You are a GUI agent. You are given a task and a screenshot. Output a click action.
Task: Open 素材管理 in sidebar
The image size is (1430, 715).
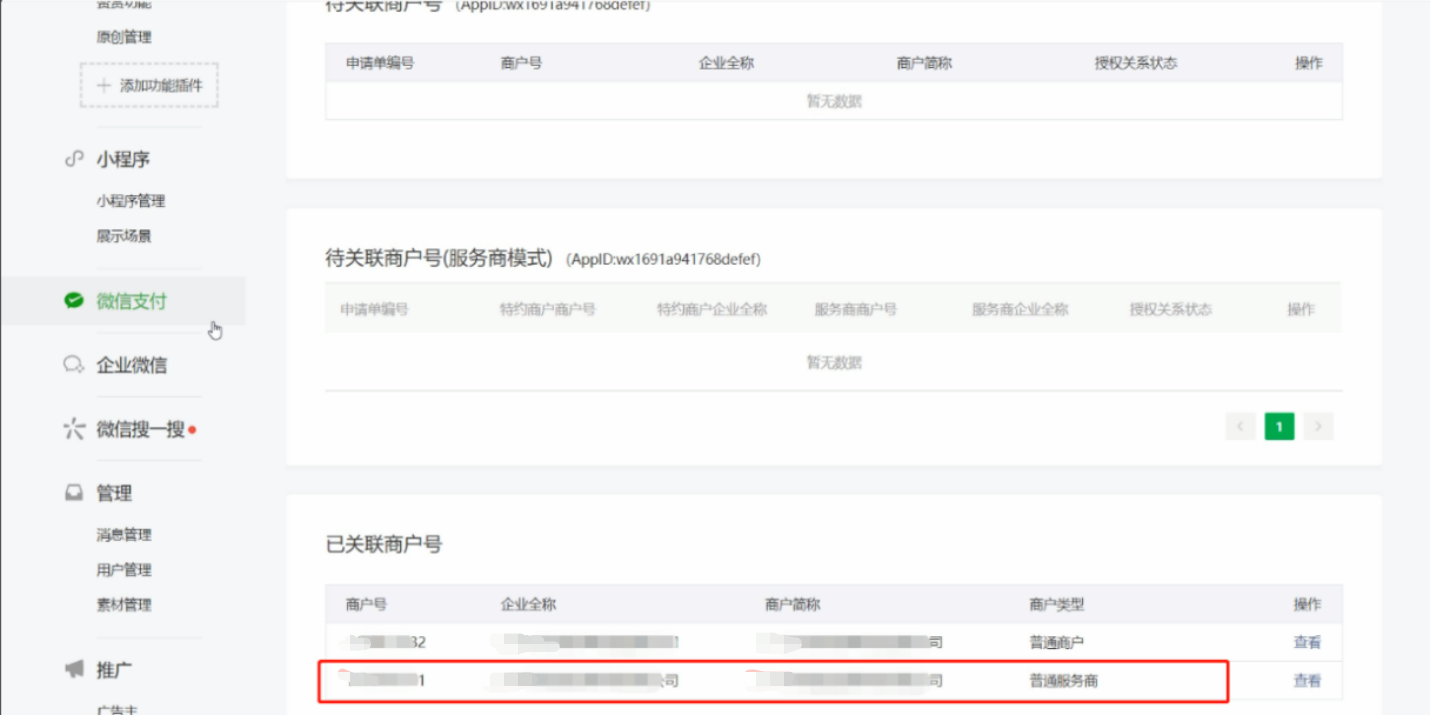(x=124, y=605)
